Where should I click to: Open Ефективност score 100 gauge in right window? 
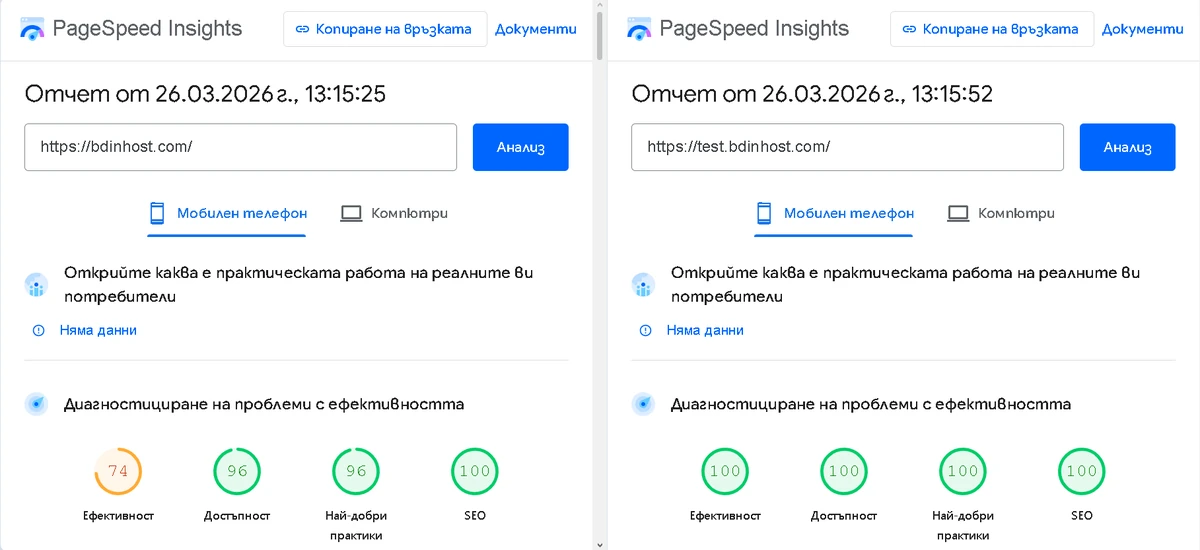coord(725,472)
